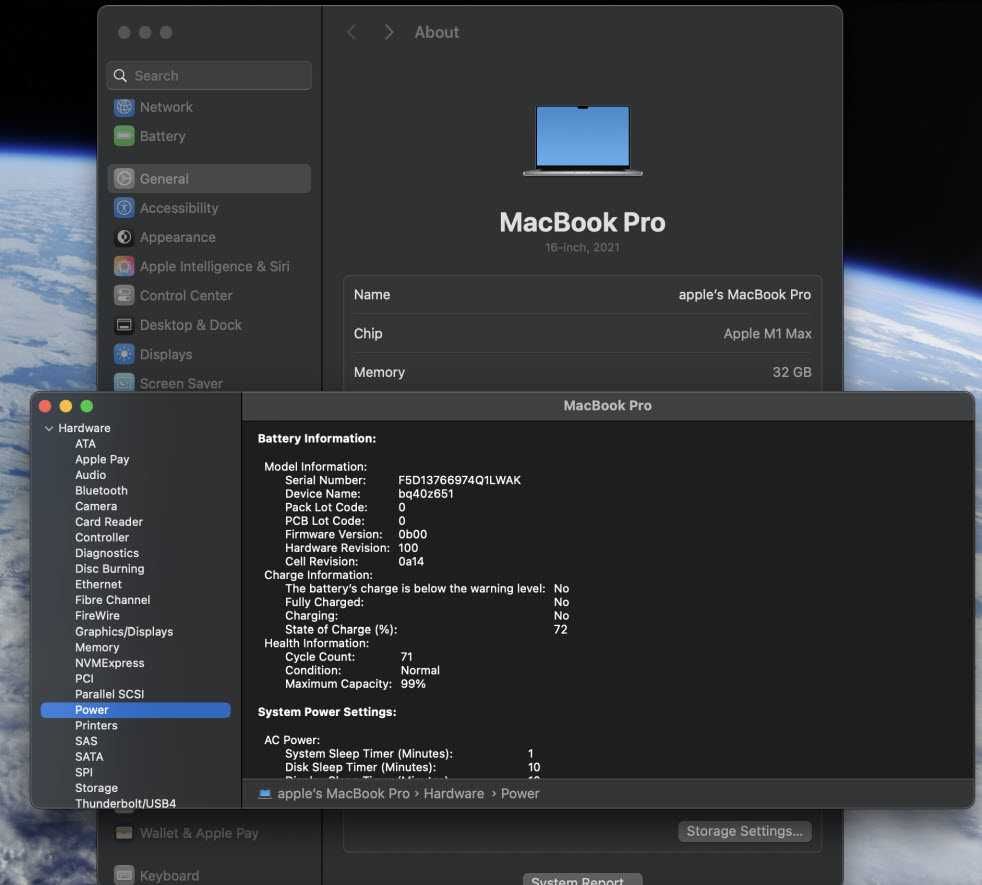Click the MacBook Pro laptop image
This screenshot has height=885, width=982.
tap(582, 141)
